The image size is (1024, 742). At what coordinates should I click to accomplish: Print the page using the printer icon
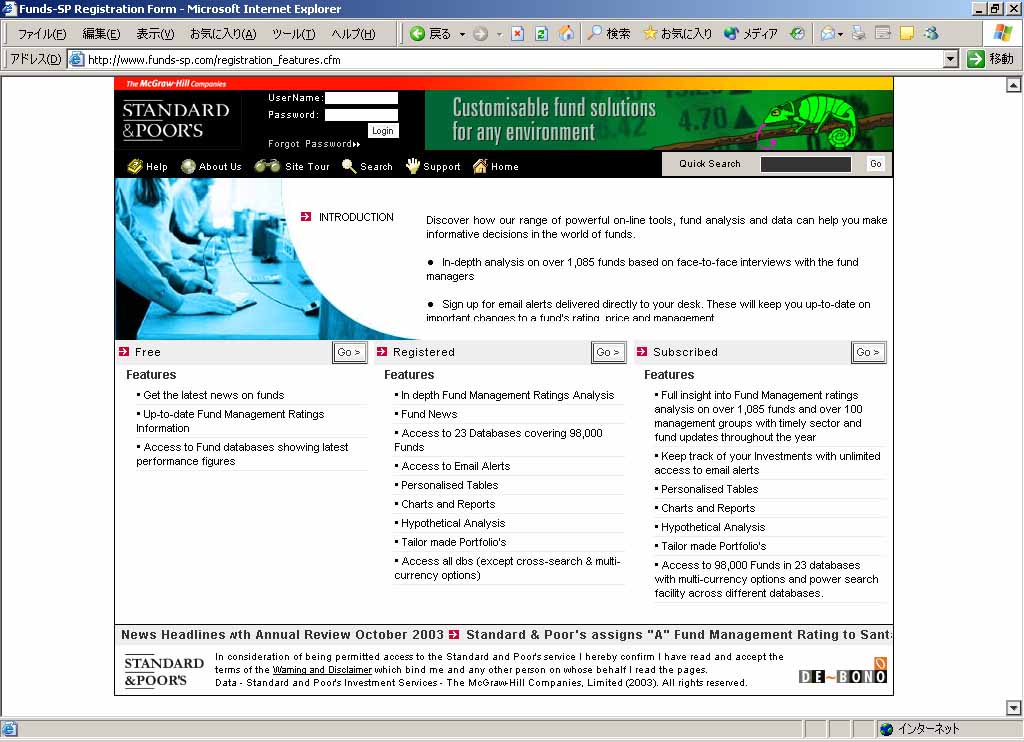pyautogui.click(x=859, y=34)
